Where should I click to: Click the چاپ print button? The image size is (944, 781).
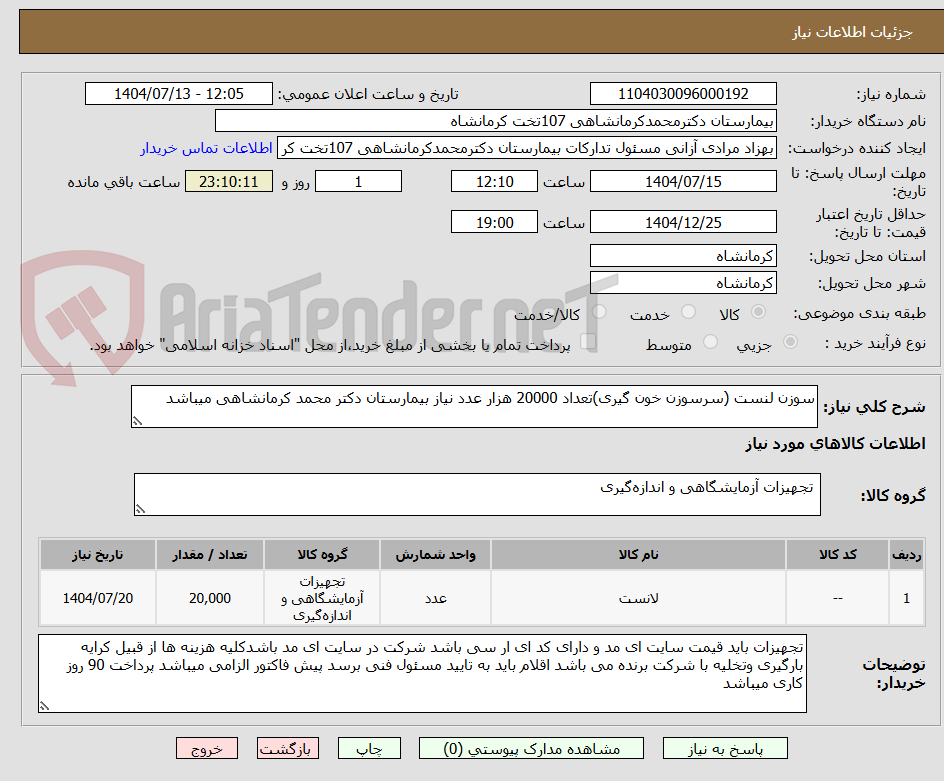coord(369,748)
